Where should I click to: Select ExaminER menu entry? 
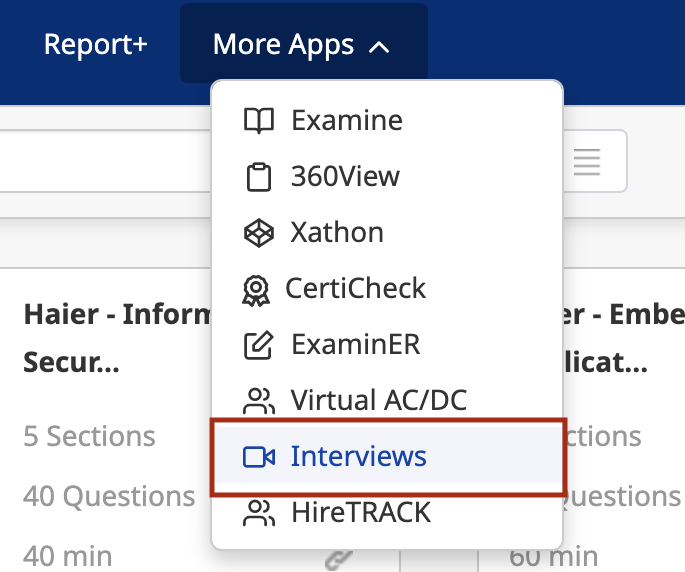(387, 344)
